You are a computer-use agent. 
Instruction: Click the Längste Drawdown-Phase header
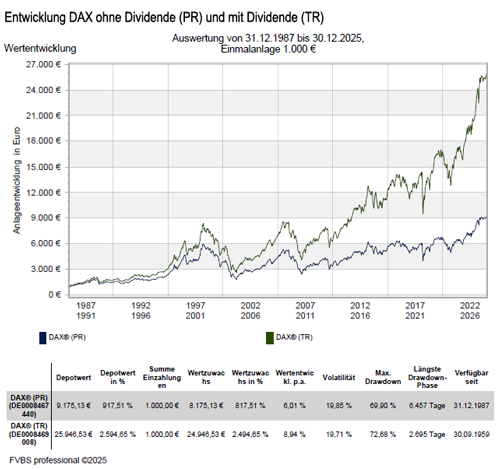427,377
